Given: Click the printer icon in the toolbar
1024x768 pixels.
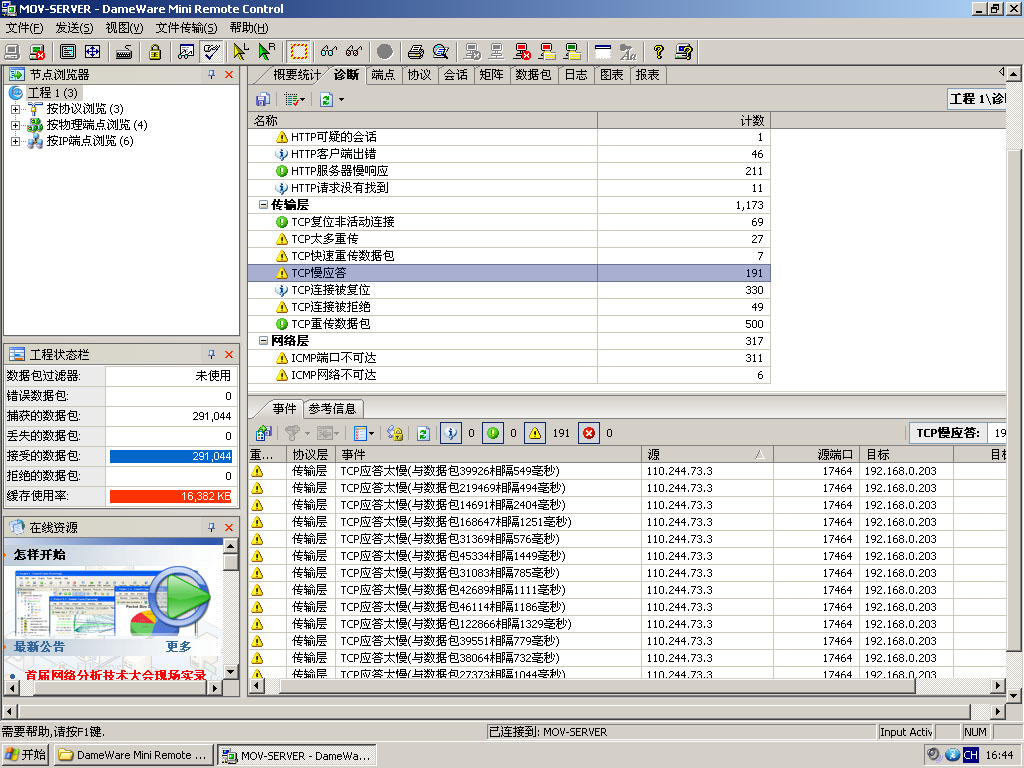Looking at the screenshot, I should point(415,51).
